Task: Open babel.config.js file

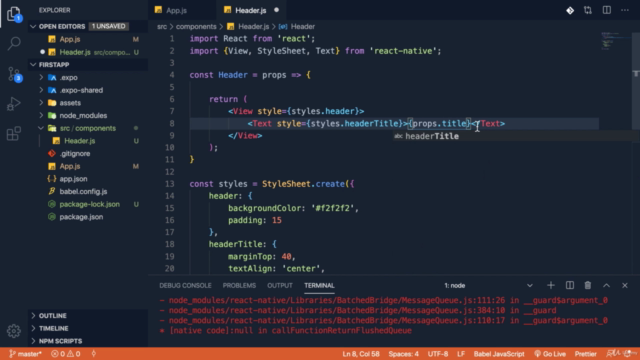Action: 88,191
